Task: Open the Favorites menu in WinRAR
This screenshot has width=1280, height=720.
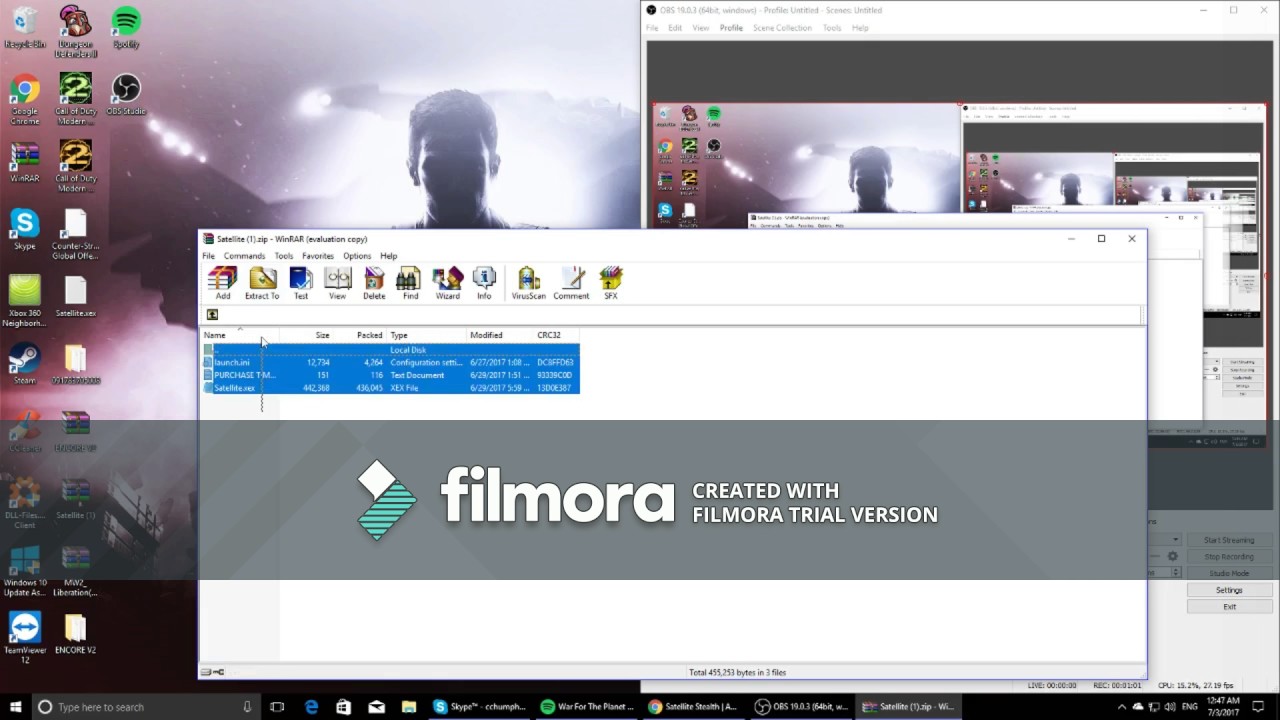Action: point(318,256)
